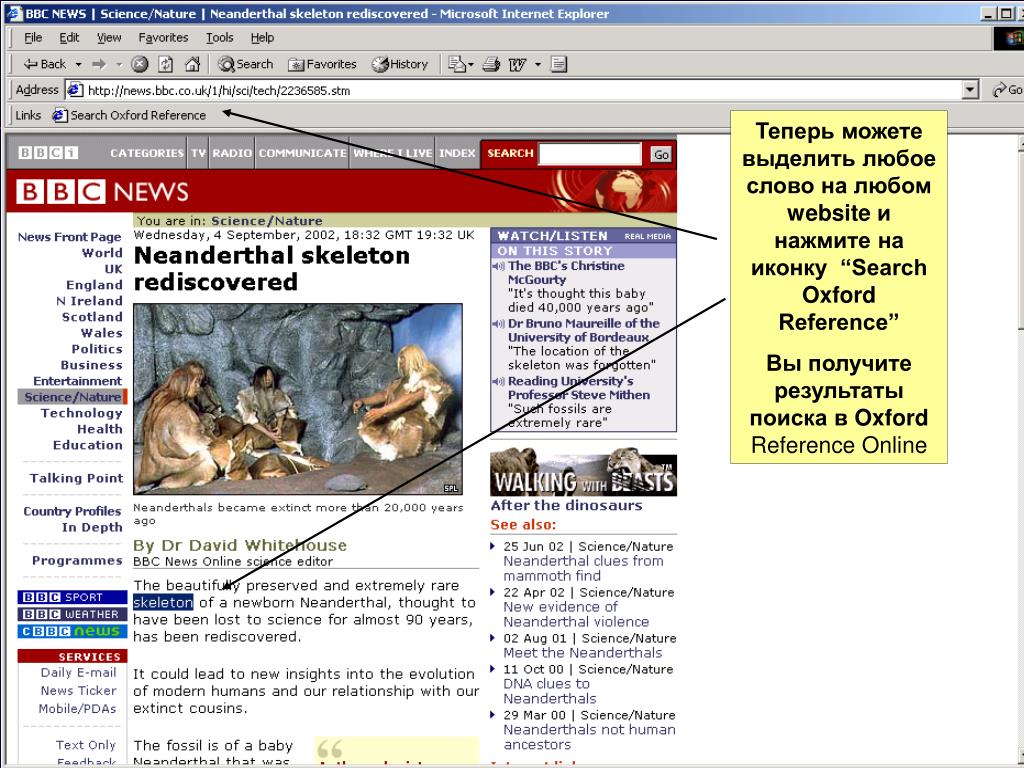Click the Edit with Word icon

click(517, 64)
